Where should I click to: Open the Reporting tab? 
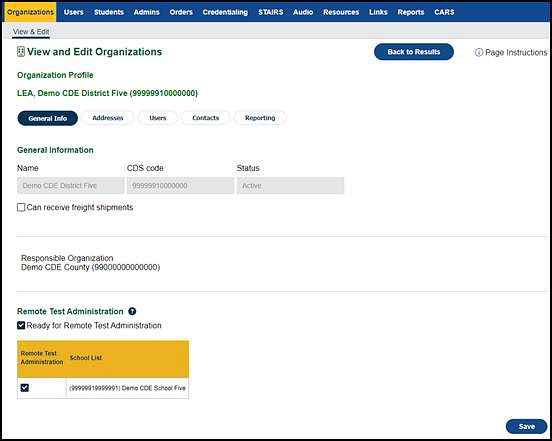pos(260,118)
